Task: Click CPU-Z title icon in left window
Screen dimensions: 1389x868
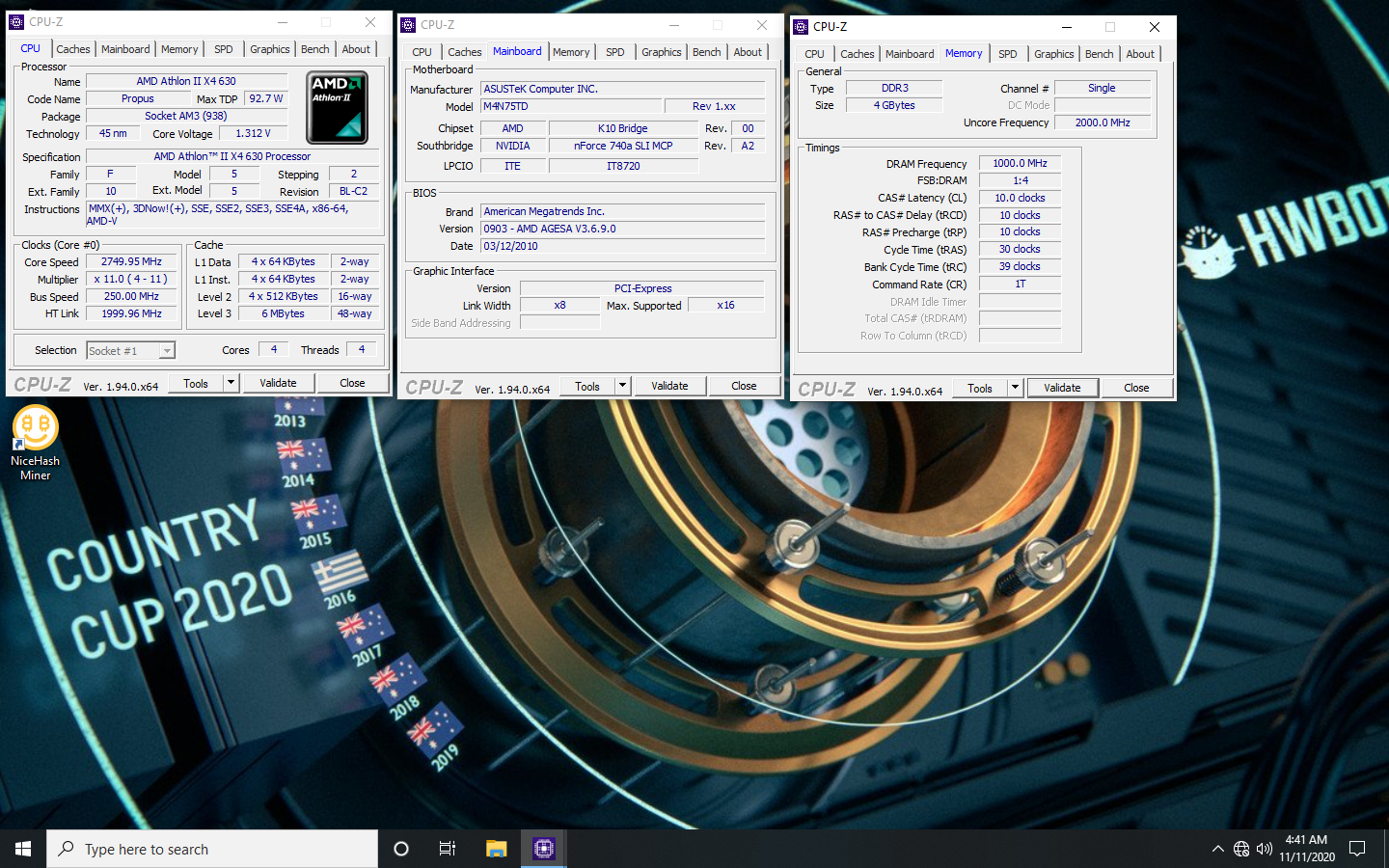Action: (16, 22)
